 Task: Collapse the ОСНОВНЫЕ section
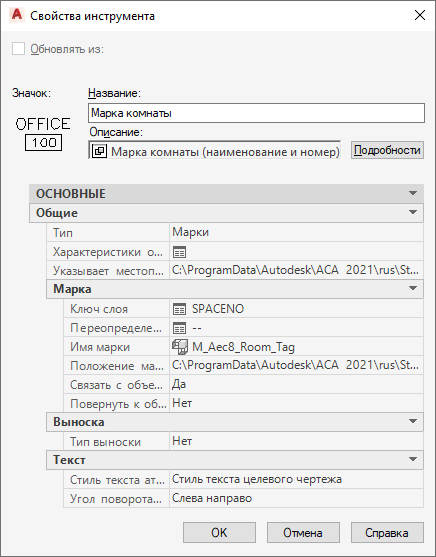(x=413, y=194)
